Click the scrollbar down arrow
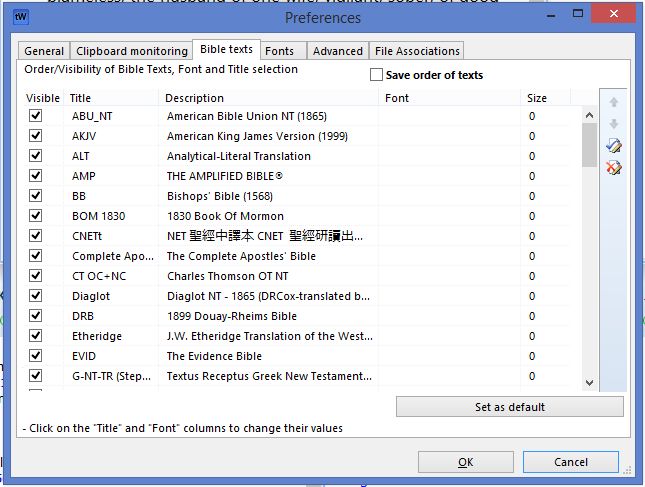This screenshot has width=645, height=487. 589,383
